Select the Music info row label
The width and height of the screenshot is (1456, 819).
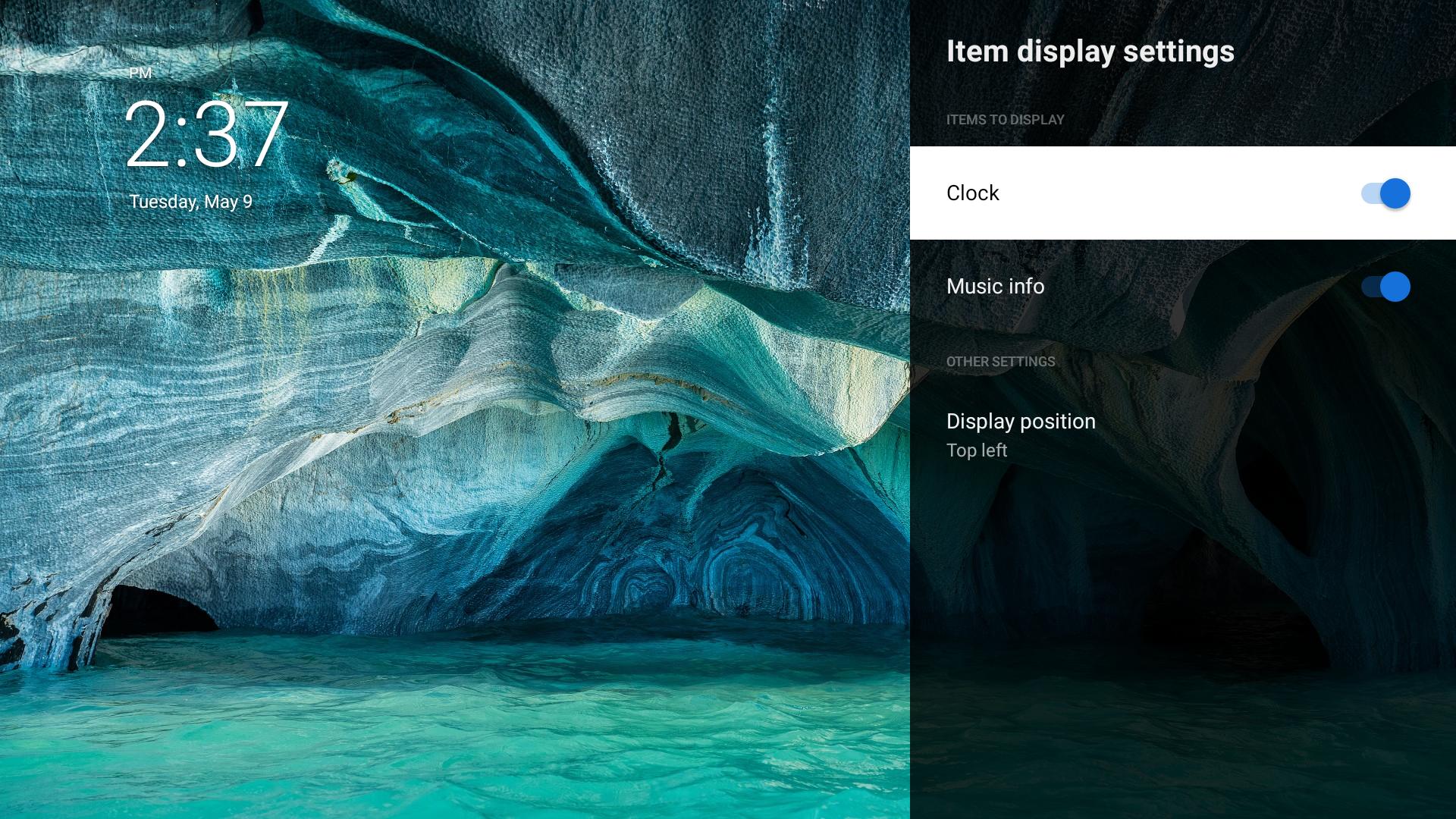coord(995,287)
